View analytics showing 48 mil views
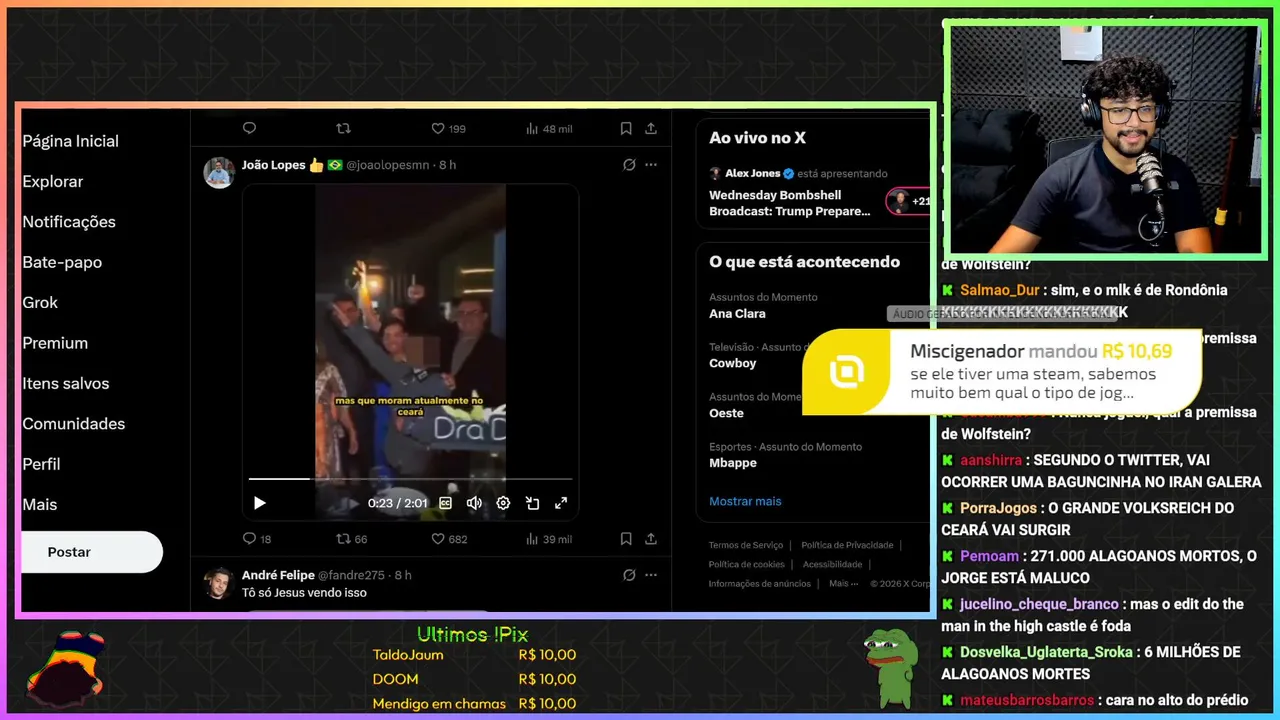The image size is (1280, 720). (x=548, y=128)
